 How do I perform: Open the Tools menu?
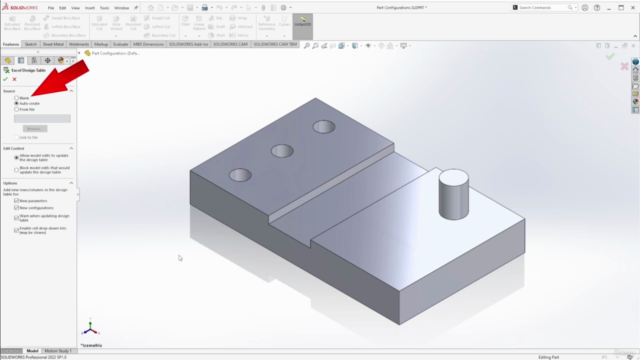pyautogui.click(x=104, y=8)
